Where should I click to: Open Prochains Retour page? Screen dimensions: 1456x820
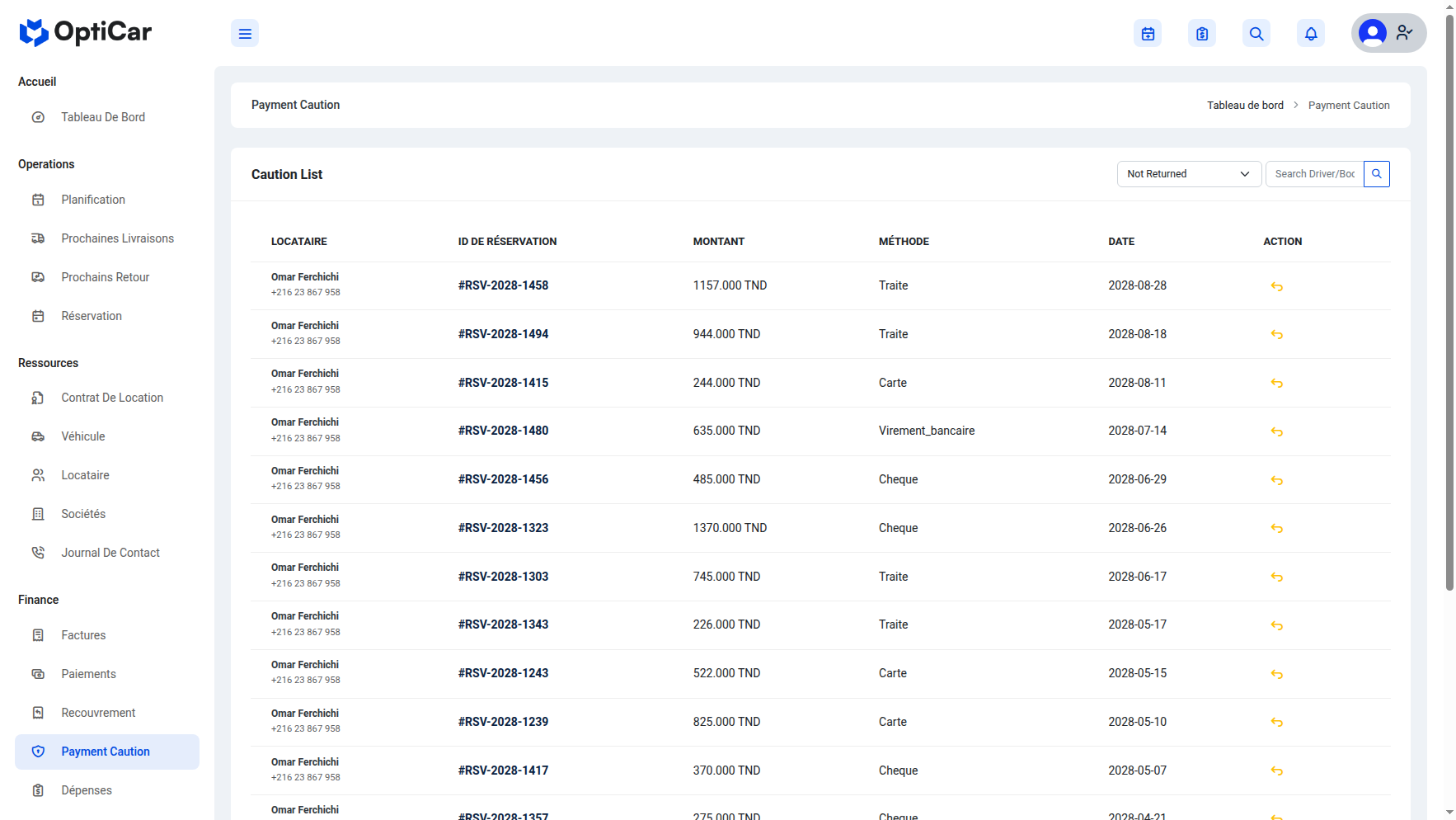pos(107,277)
